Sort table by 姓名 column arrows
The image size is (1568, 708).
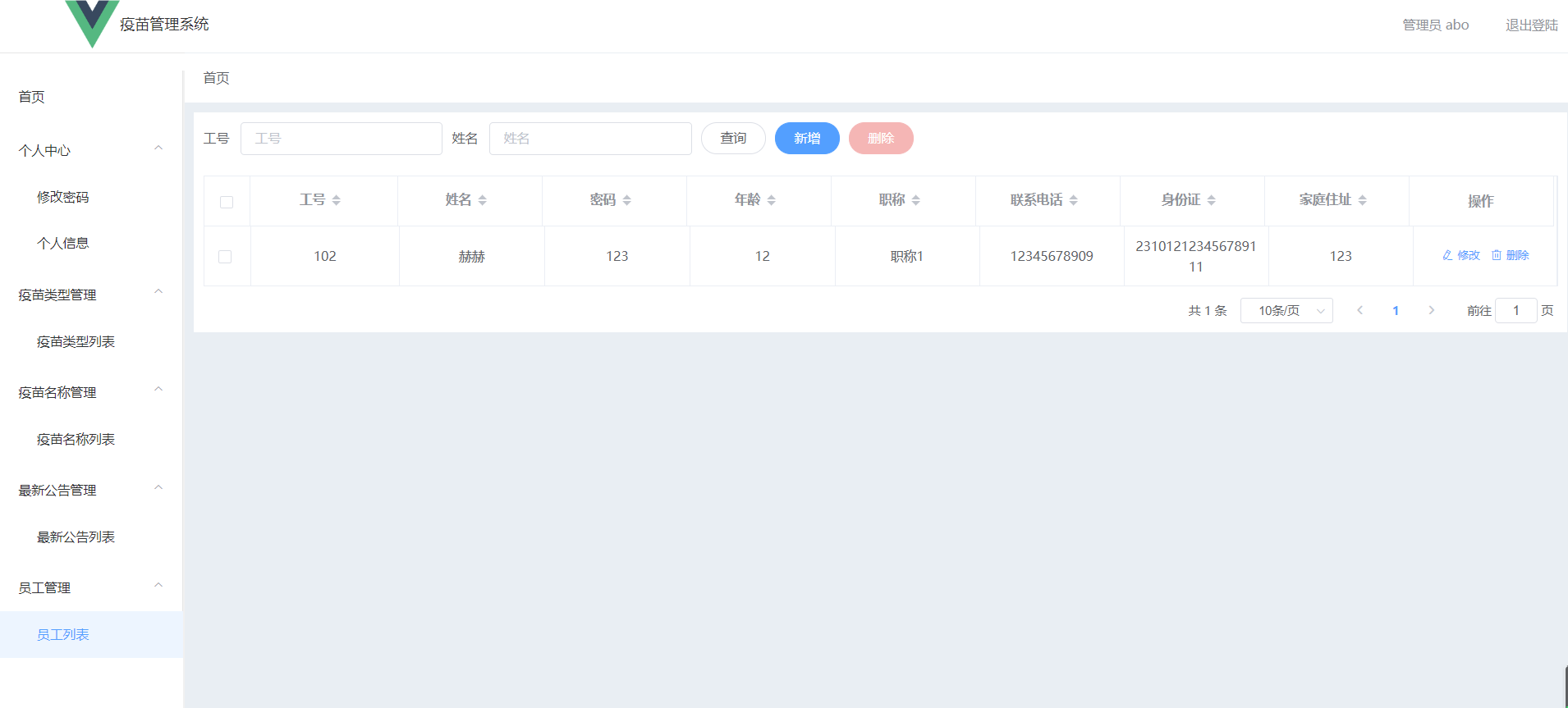[483, 200]
